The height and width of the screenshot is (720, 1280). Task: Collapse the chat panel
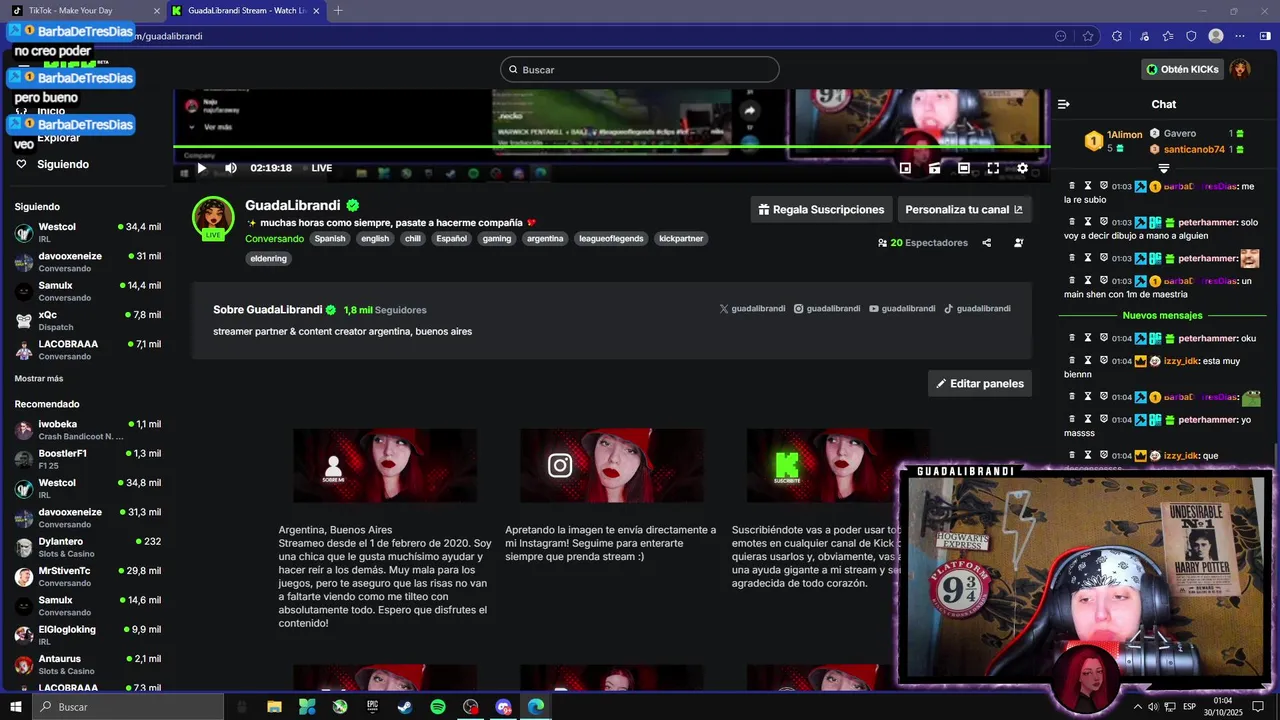tap(1064, 104)
